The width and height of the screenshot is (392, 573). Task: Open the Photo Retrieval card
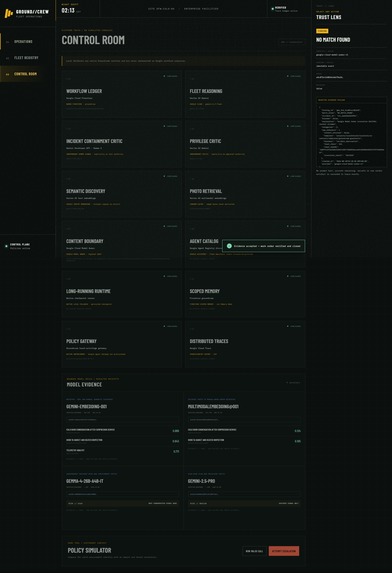[245, 194]
